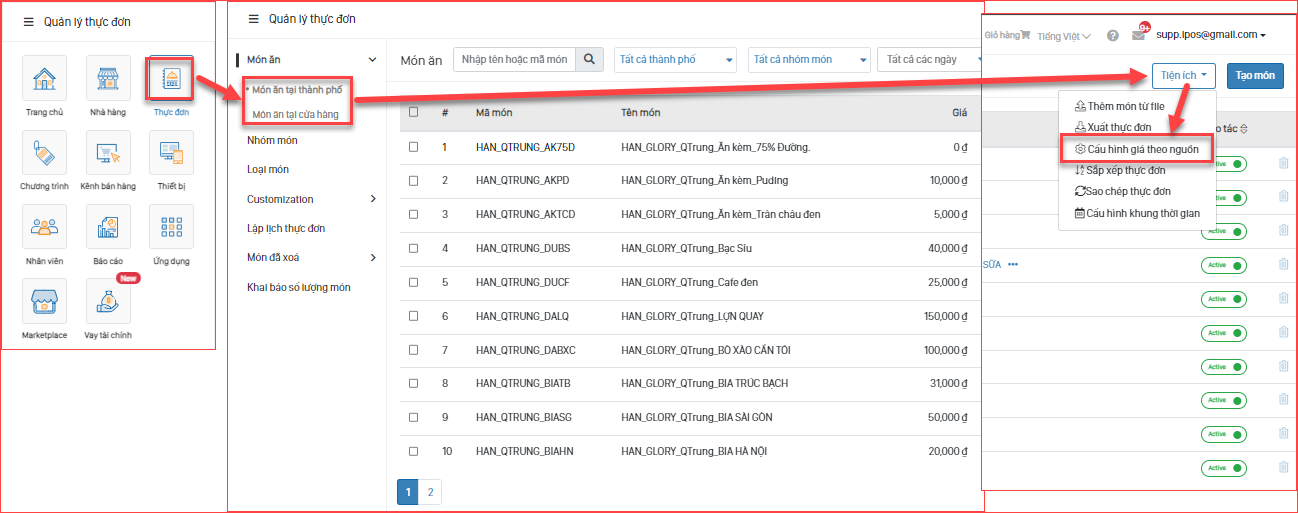Check the select-all header checkbox
Image resolution: width=1298 pixels, height=513 pixels.
coord(414,112)
